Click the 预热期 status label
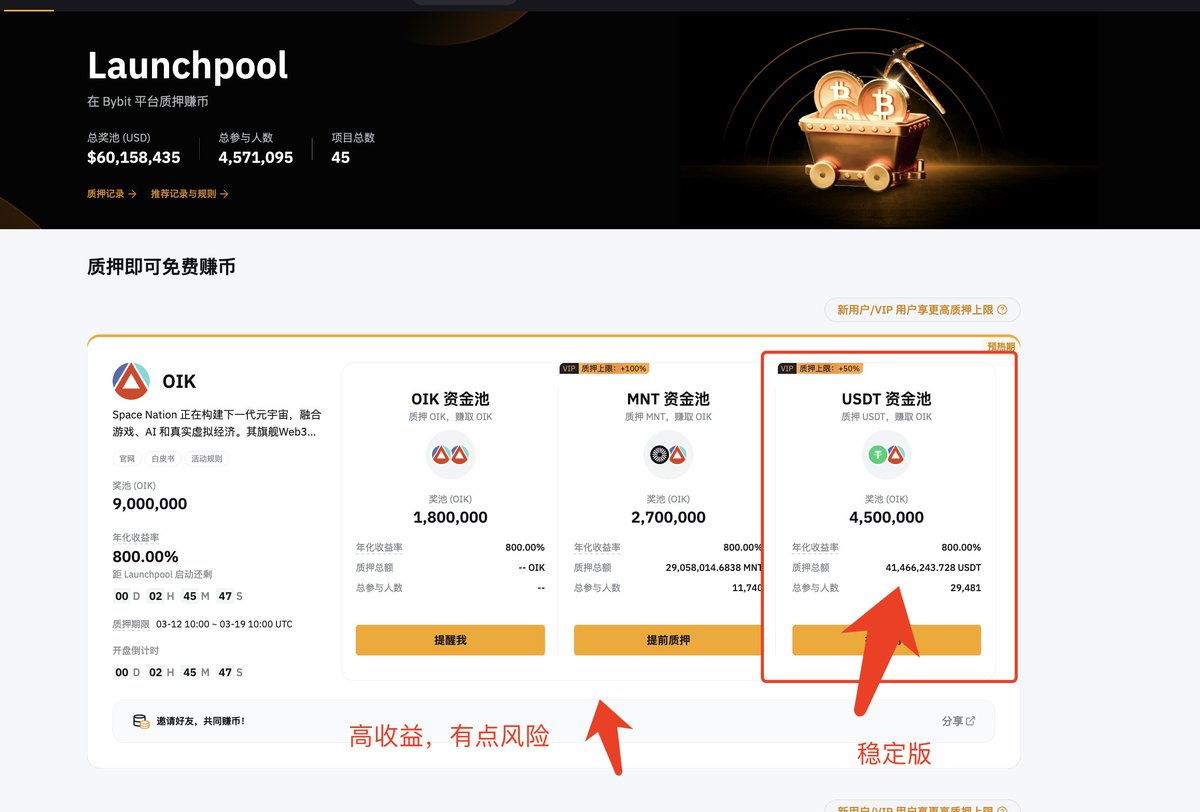 click(1002, 347)
